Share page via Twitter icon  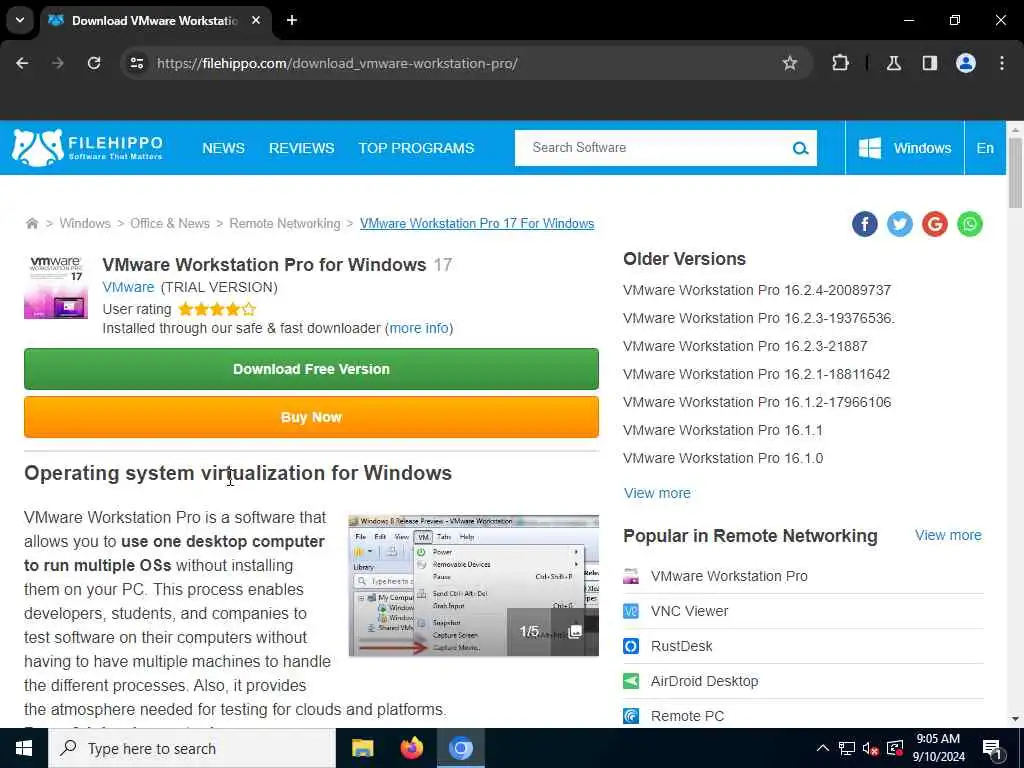pyautogui.click(x=899, y=224)
